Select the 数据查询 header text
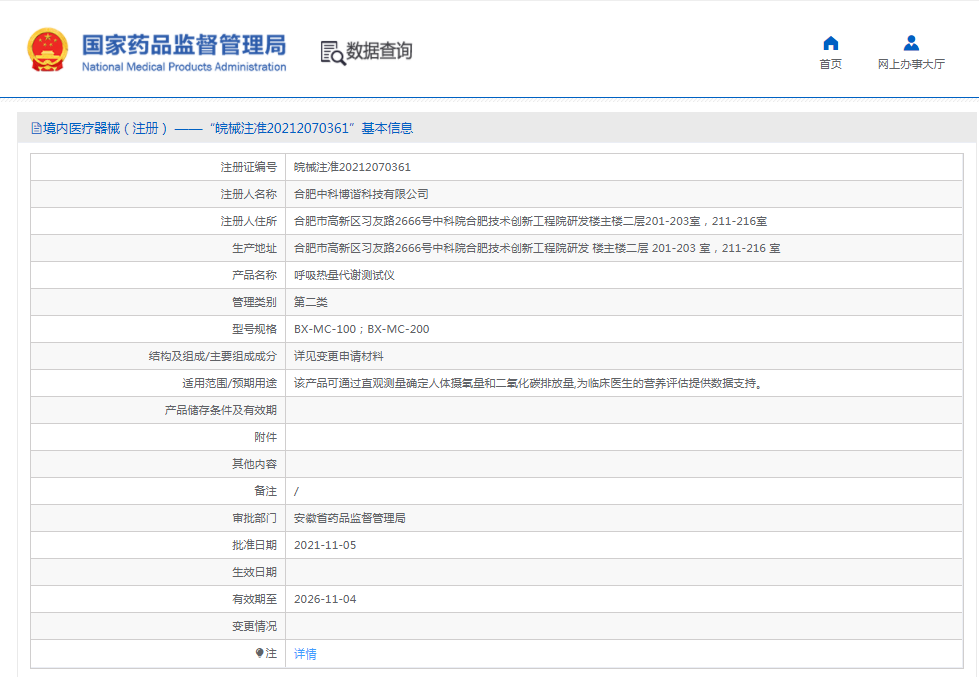The width and height of the screenshot is (979, 677). click(379, 51)
